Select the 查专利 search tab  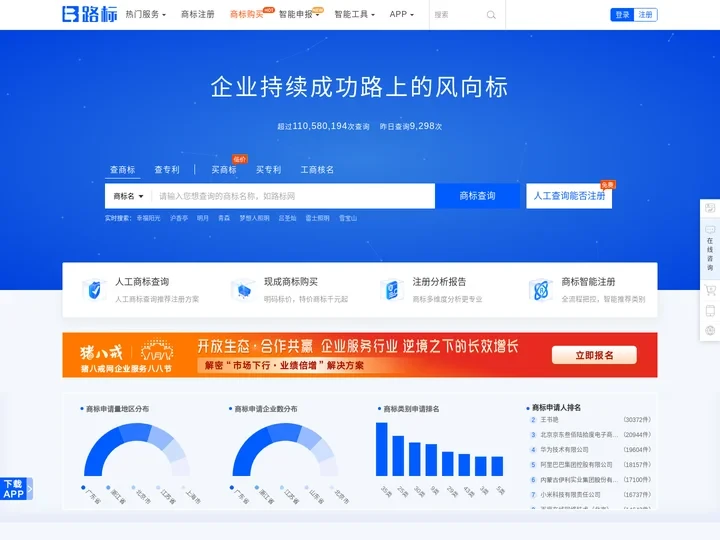pos(167,169)
